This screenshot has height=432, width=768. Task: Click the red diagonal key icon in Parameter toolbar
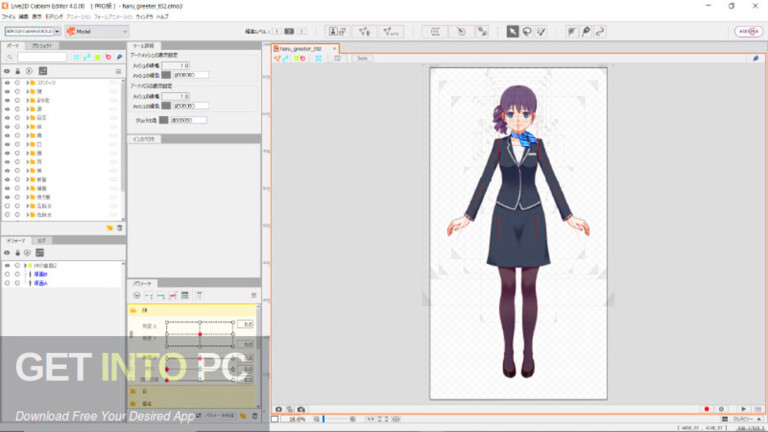pos(173,295)
